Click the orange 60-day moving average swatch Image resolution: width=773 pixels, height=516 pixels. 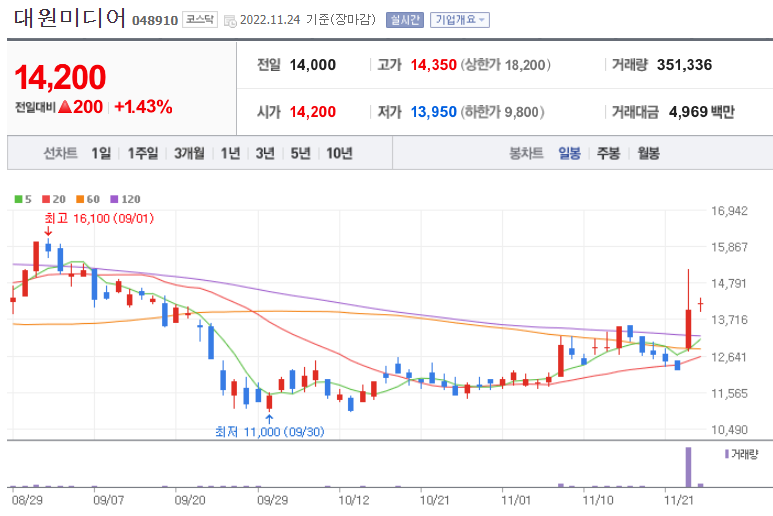tap(80, 199)
